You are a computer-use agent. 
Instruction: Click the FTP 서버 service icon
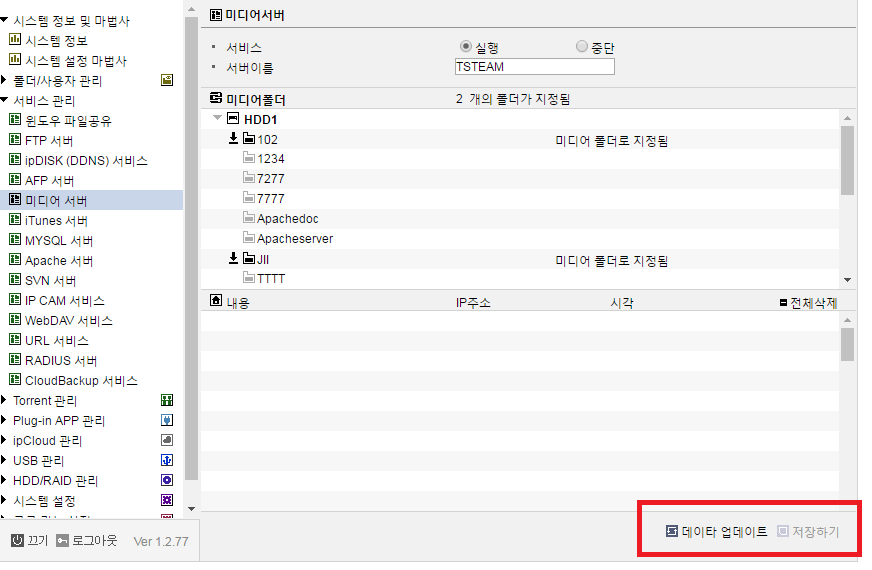[15, 140]
